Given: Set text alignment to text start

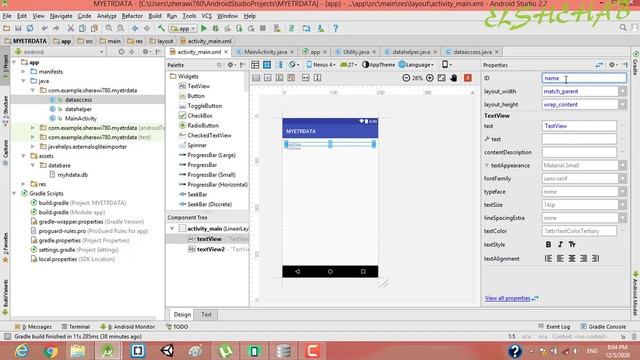Looking at the screenshot, I should [560, 258].
